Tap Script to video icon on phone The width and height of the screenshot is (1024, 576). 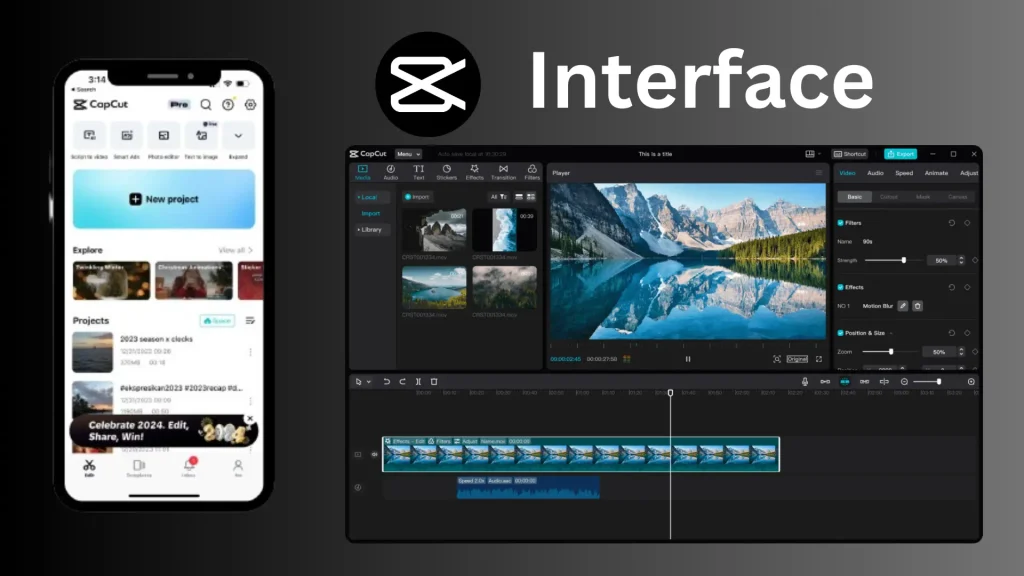coord(89,135)
